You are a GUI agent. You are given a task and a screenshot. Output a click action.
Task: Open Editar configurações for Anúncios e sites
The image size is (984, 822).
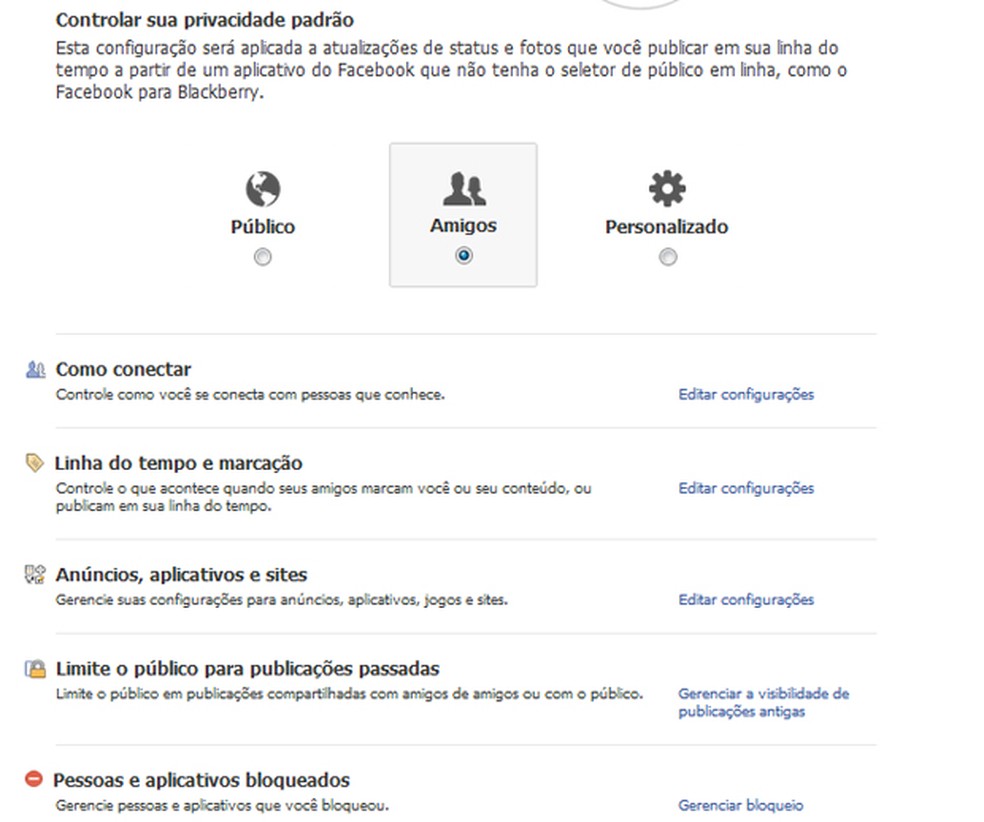click(x=747, y=599)
